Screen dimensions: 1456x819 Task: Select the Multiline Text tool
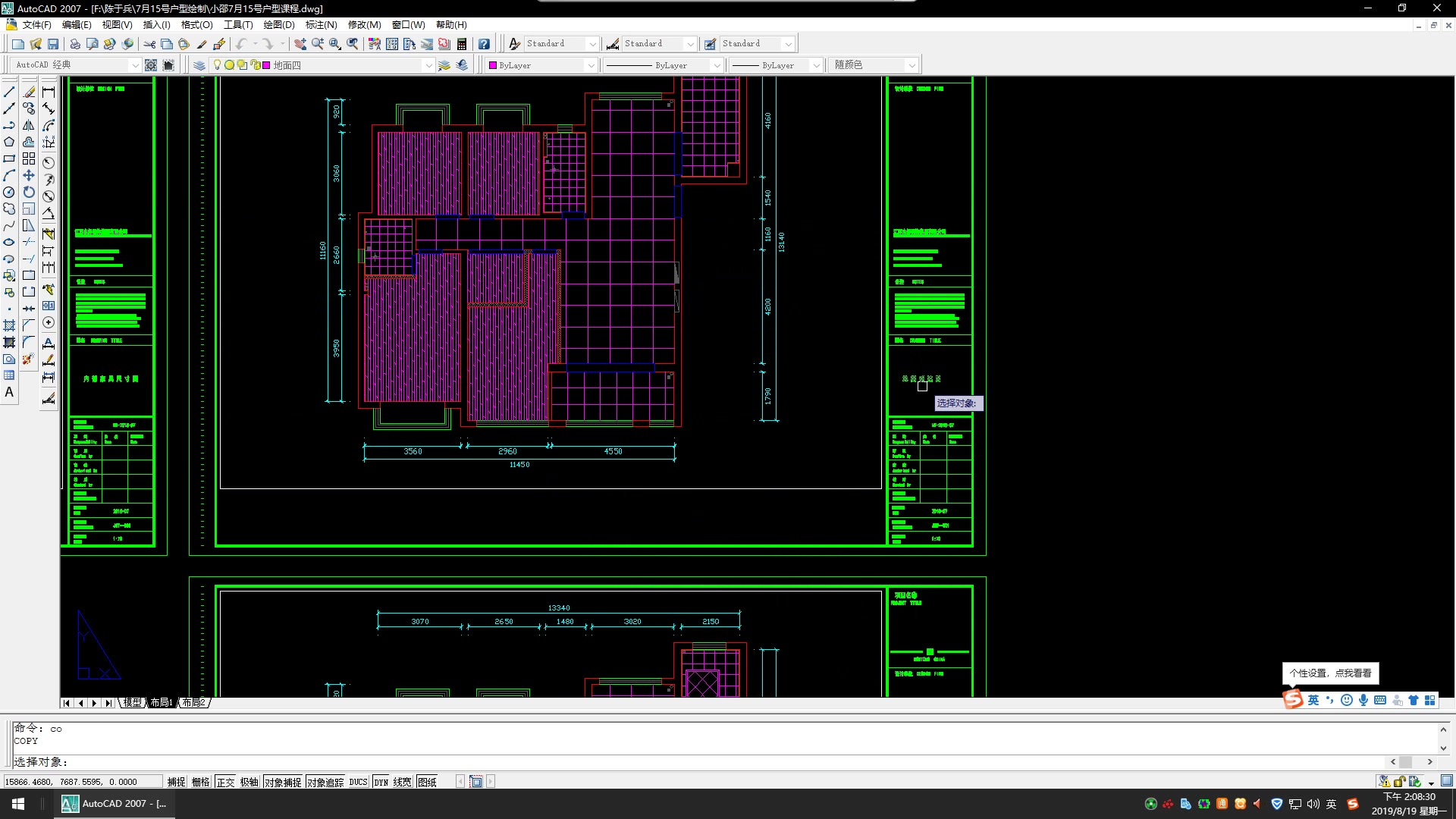pos(9,392)
